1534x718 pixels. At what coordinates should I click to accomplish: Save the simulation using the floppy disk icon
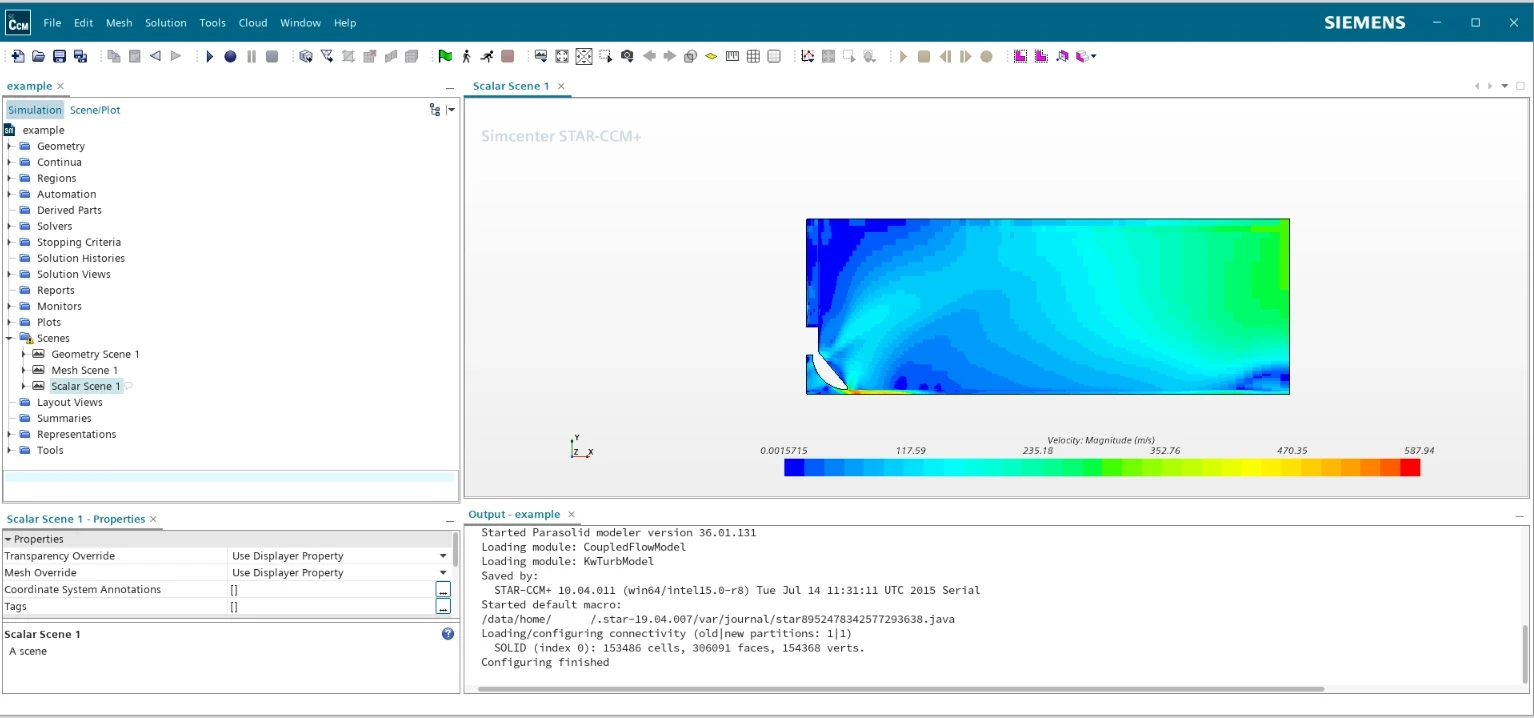coord(59,56)
